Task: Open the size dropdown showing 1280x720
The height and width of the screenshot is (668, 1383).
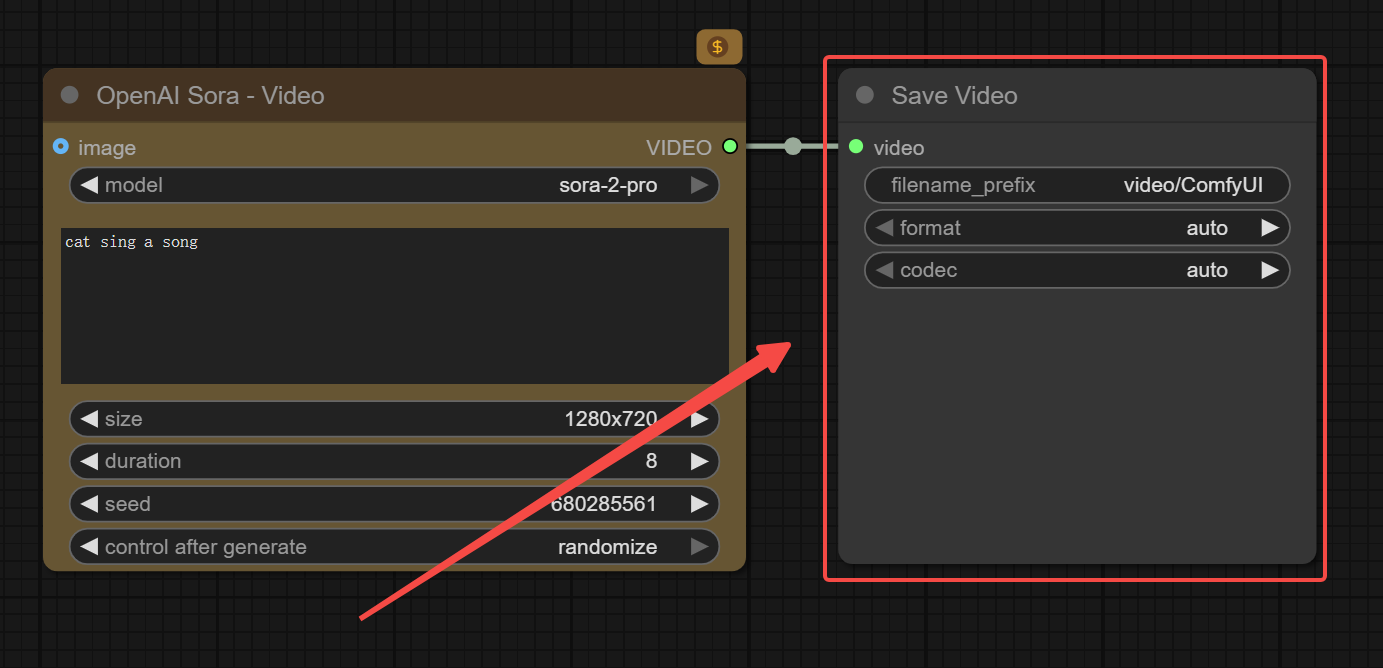Action: (394, 419)
